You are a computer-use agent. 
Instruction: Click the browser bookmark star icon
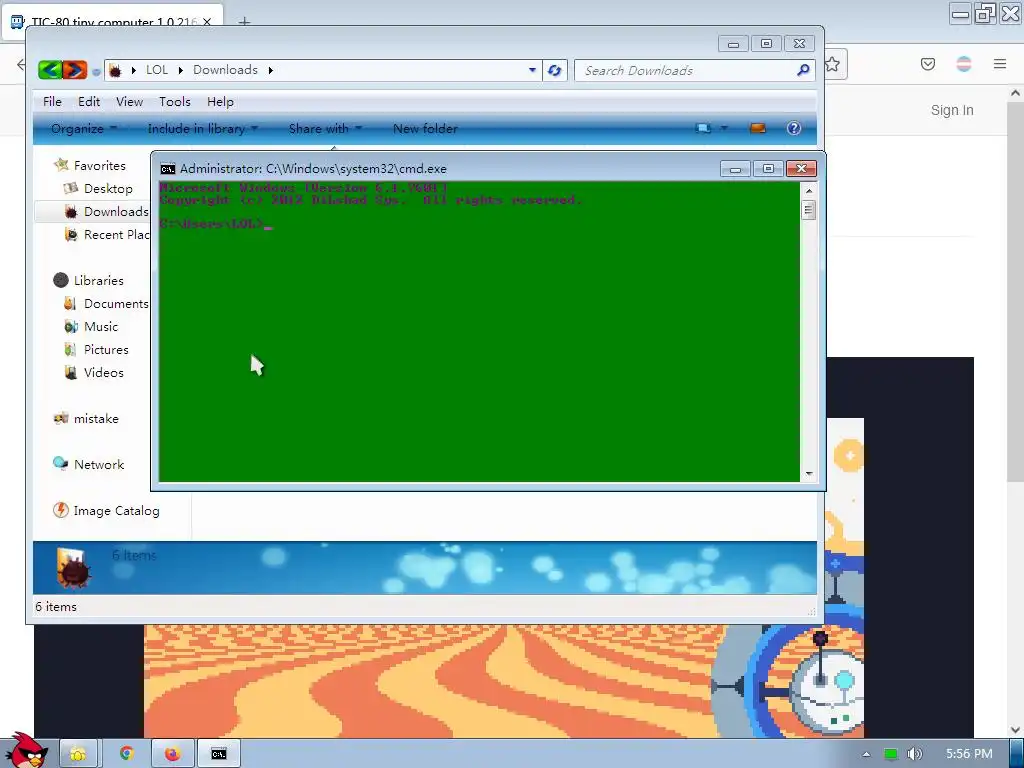[x=832, y=64]
